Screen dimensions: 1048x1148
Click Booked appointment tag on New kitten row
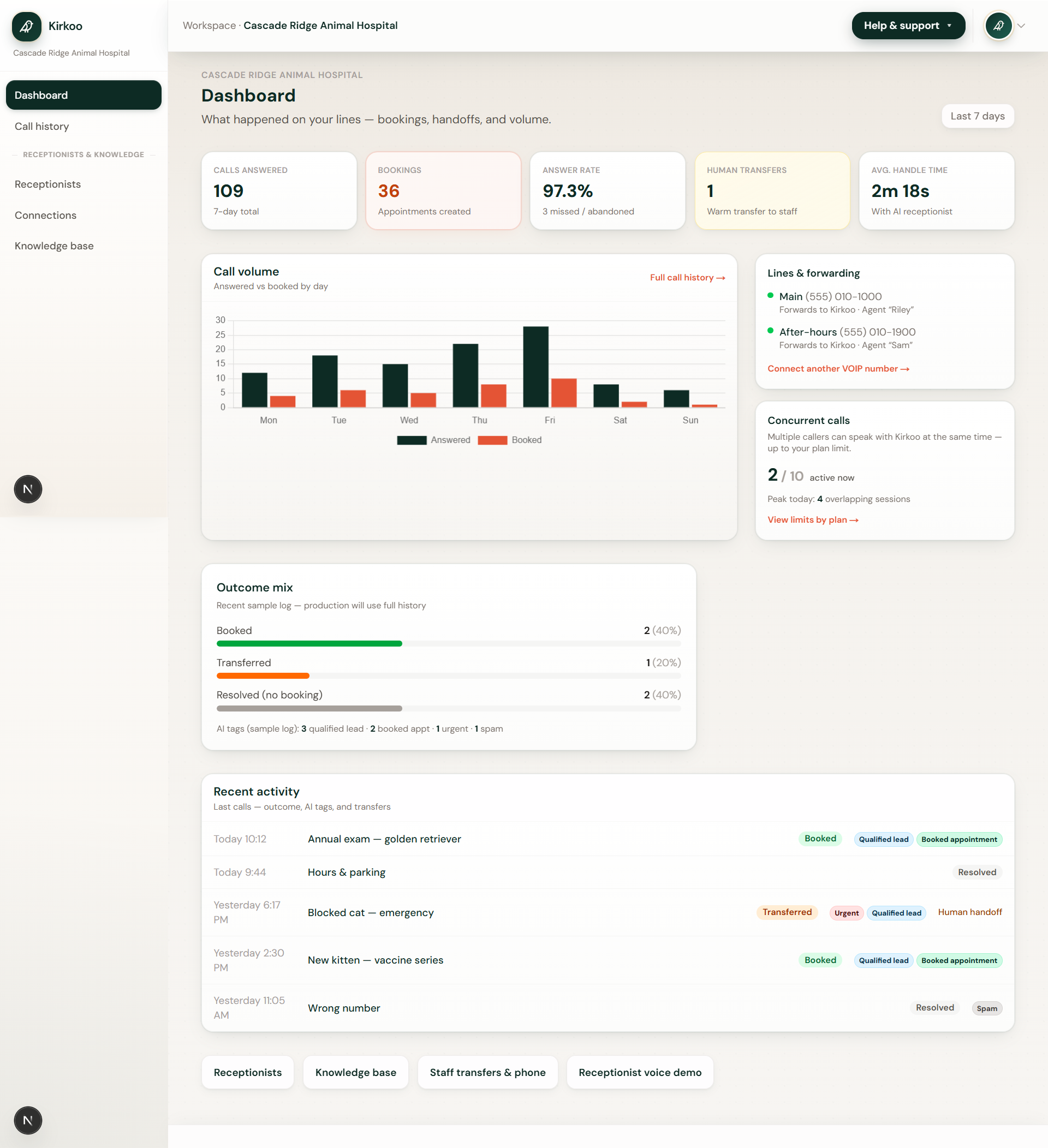(x=959, y=961)
